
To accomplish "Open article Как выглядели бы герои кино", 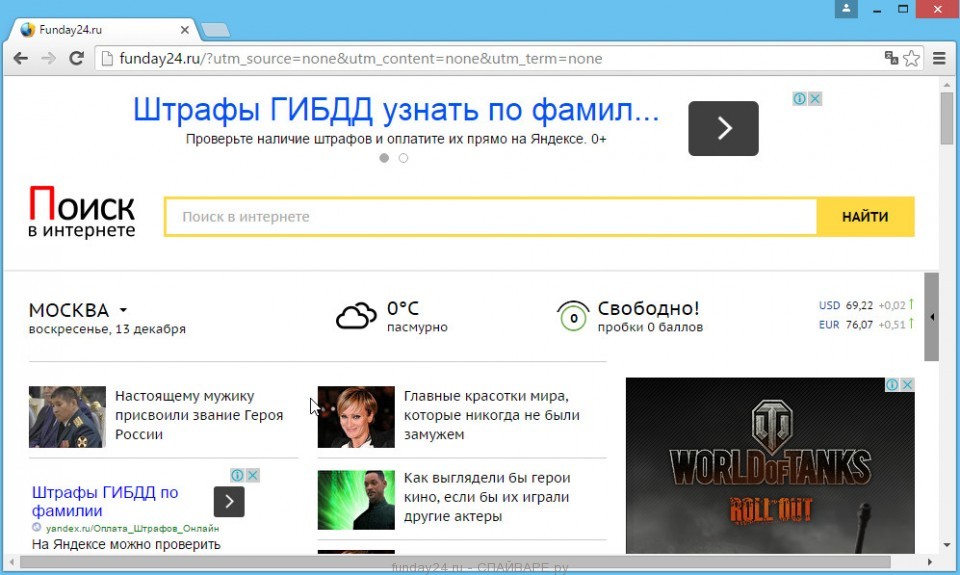I will (x=487, y=497).
